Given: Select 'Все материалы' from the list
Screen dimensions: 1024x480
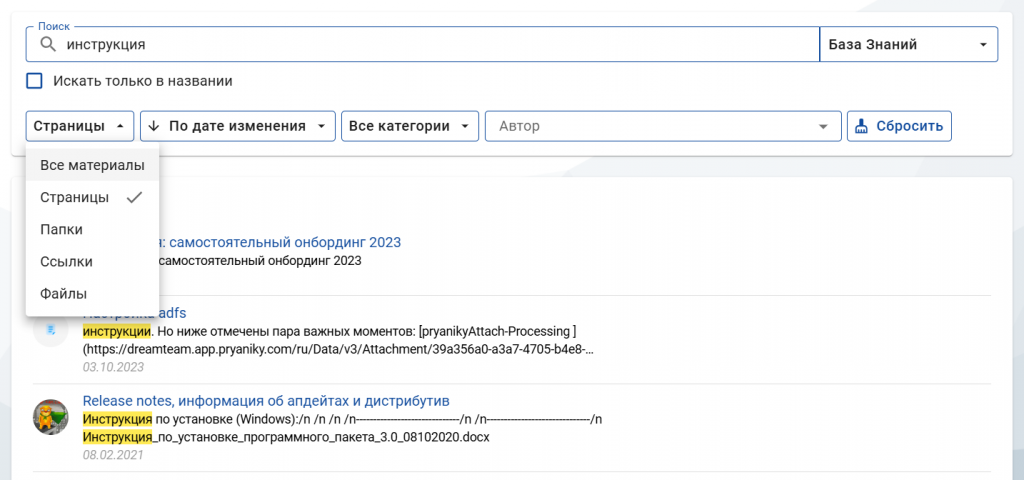Looking at the screenshot, I should click(92, 165).
